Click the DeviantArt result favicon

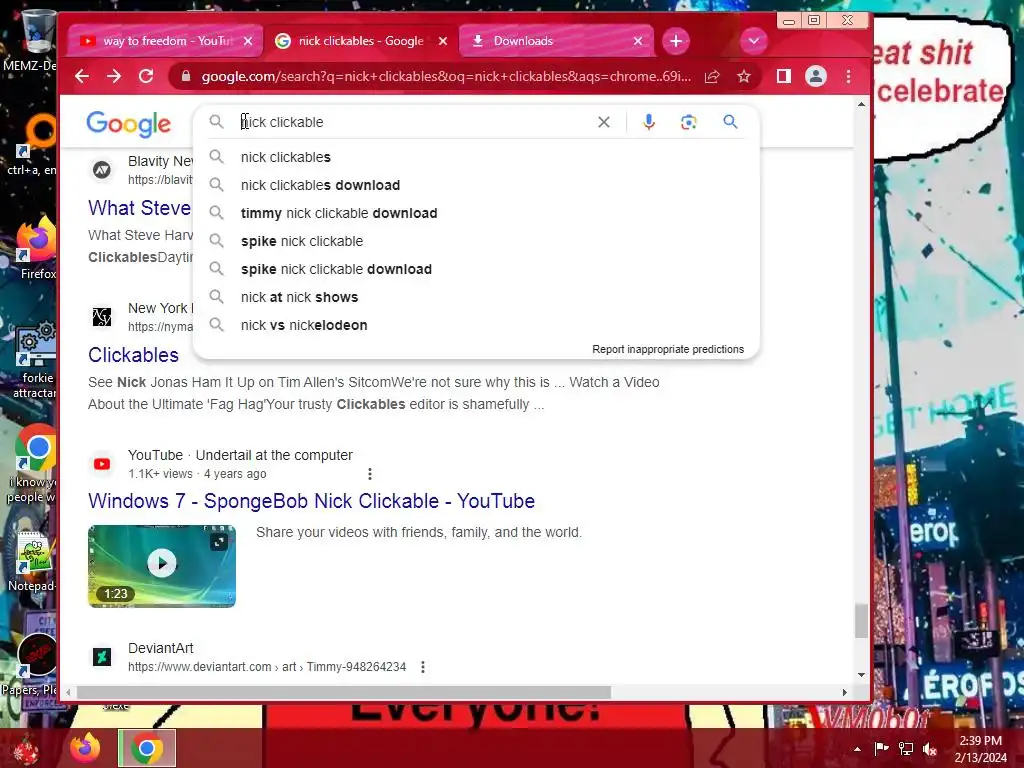coord(102,657)
